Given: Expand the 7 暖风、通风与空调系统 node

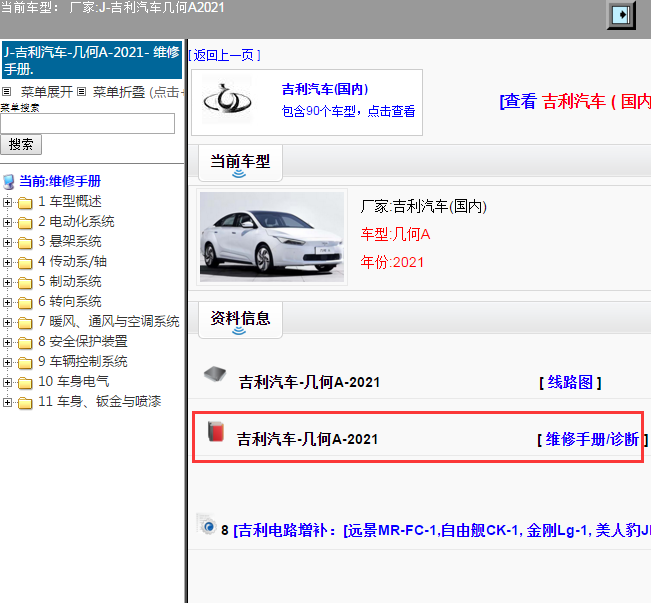Looking at the screenshot, I should [7, 322].
